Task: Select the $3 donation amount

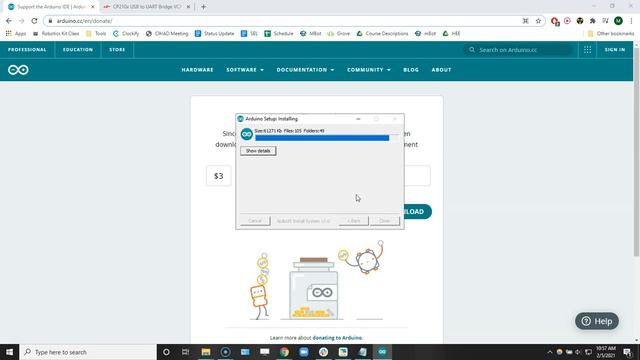Action: click(219, 176)
